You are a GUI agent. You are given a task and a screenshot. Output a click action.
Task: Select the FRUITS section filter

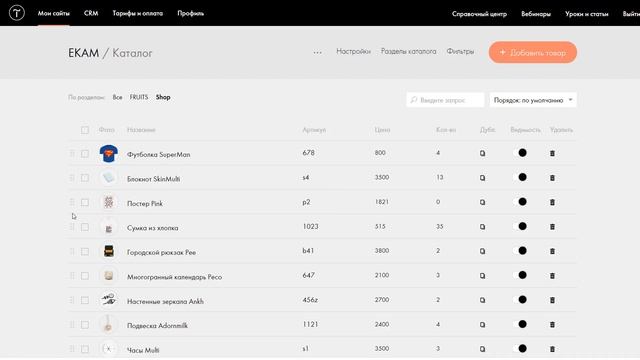(x=139, y=97)
